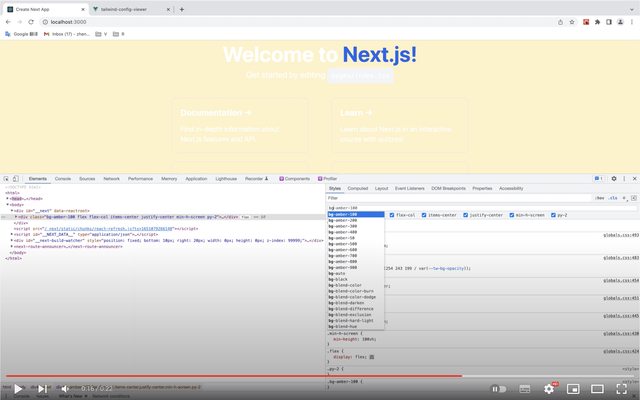Image resolution: width=640 pixels, height=400 pixels.
Task: Toggle the .cls class editor button
Action: point(613,198)
